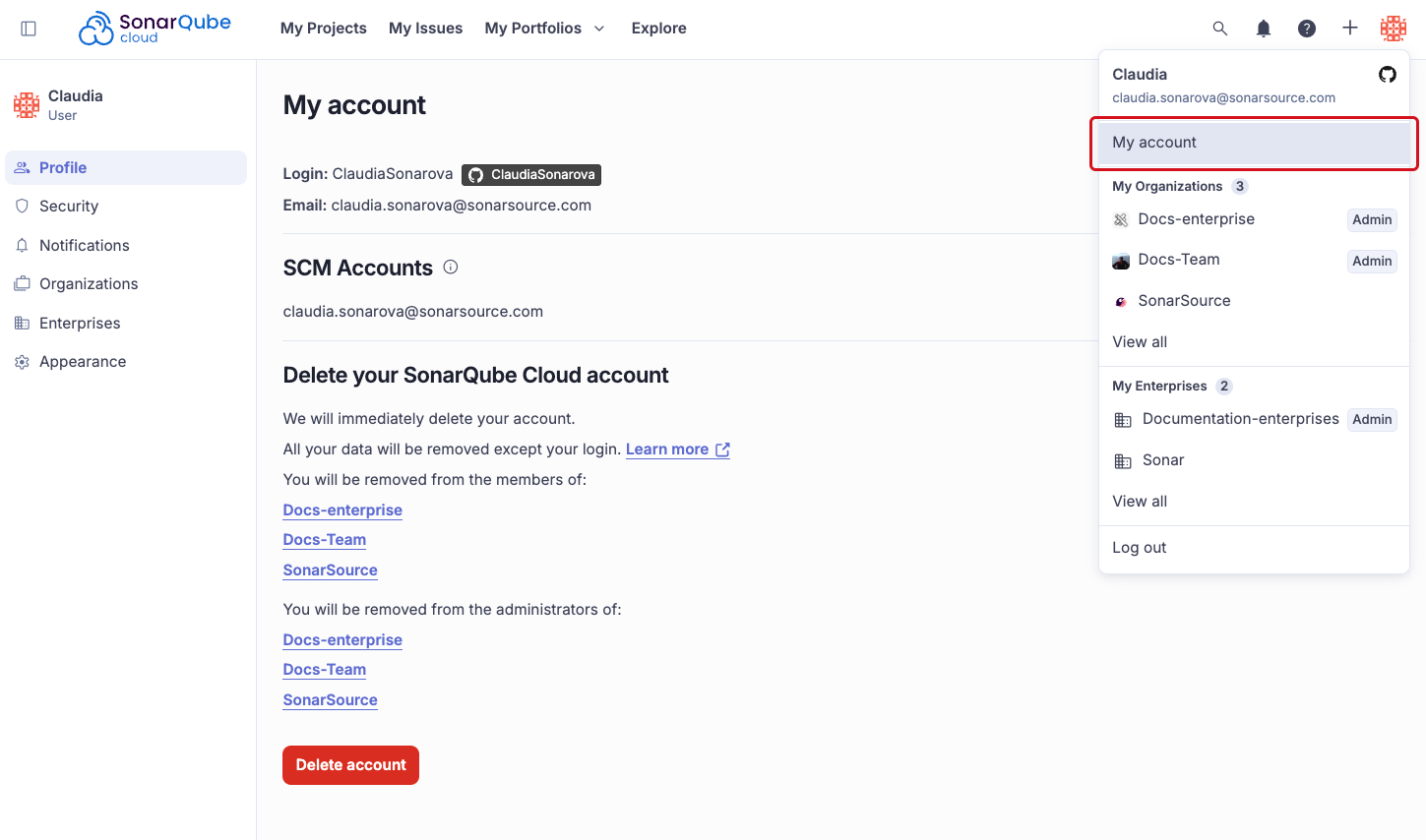Image resolution: width=1426 pixels, height=840 pixels.
Task: Open the search magnifier icon
Action: (x=1220, y=29)
